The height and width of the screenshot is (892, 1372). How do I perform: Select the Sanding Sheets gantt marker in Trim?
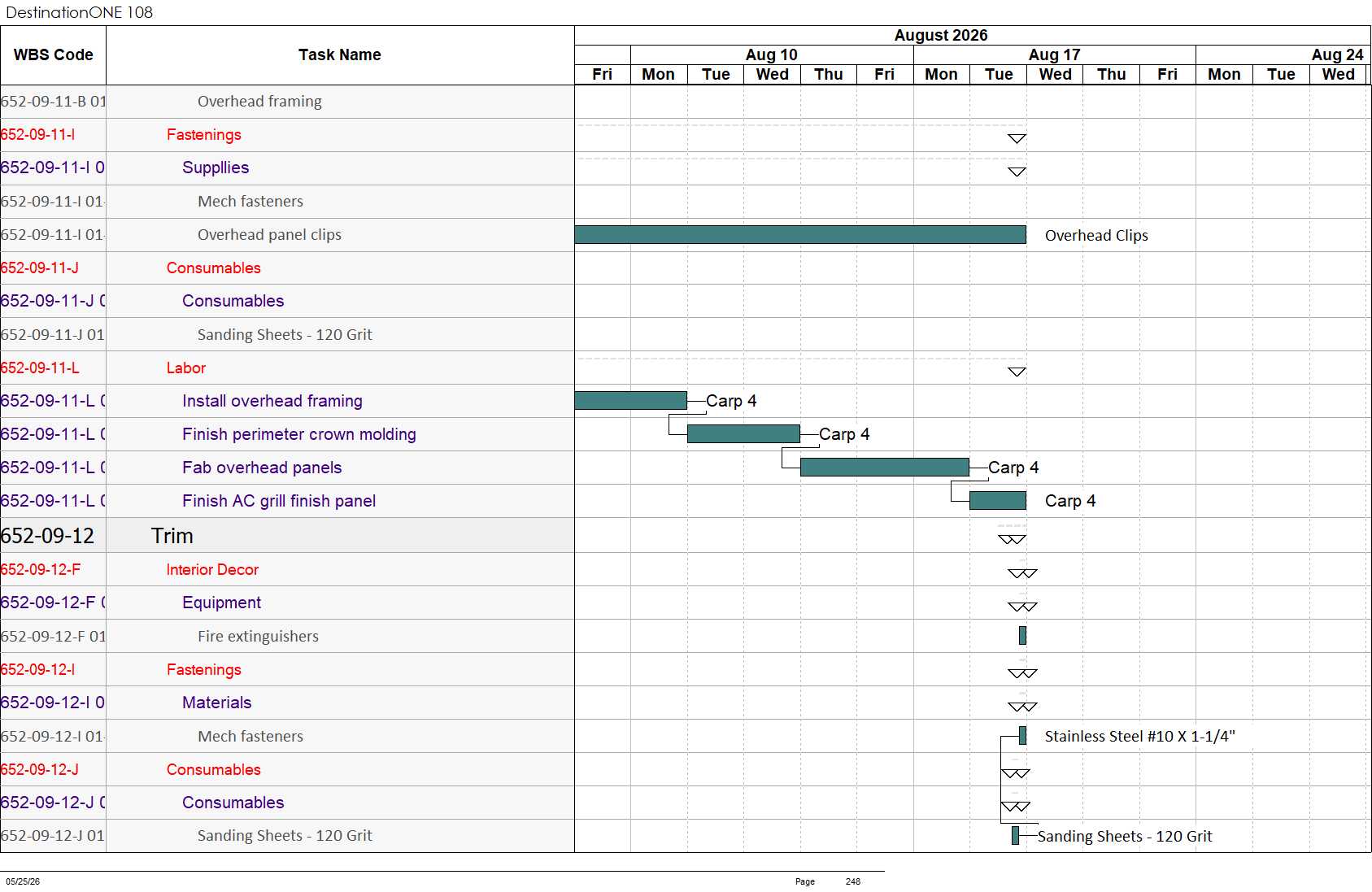(x=1015, y=836)
